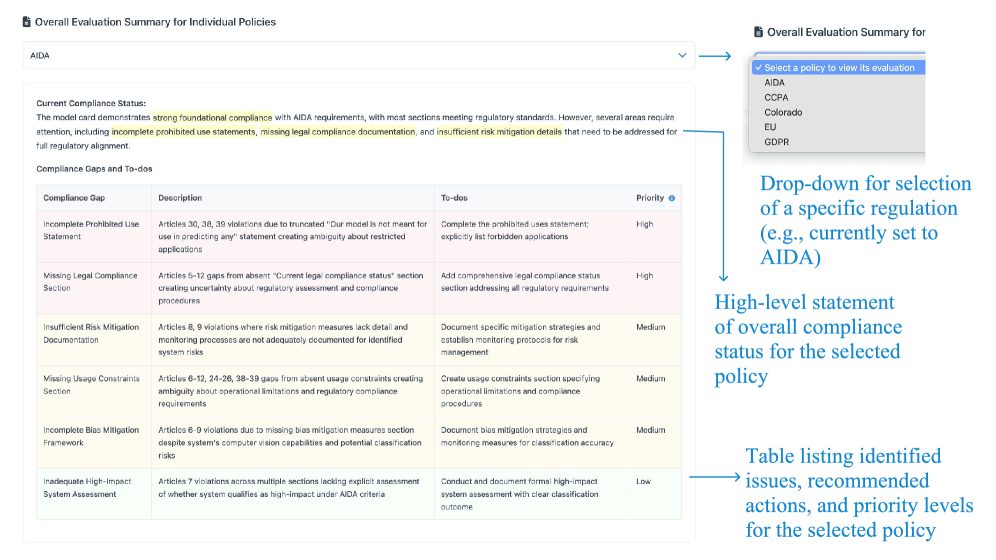Viewport: 996px width, 560px height.
Task: Click 'Current Compliance Status:' heading
Action: (91, 103)
